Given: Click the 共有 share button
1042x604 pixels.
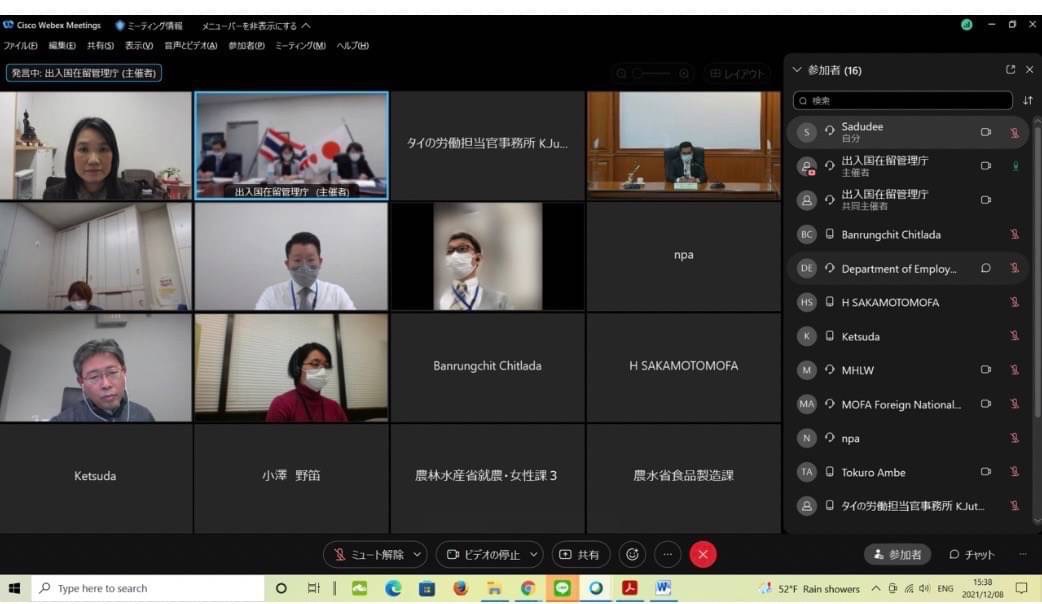Looking at the screenshot, I should 580,555.
